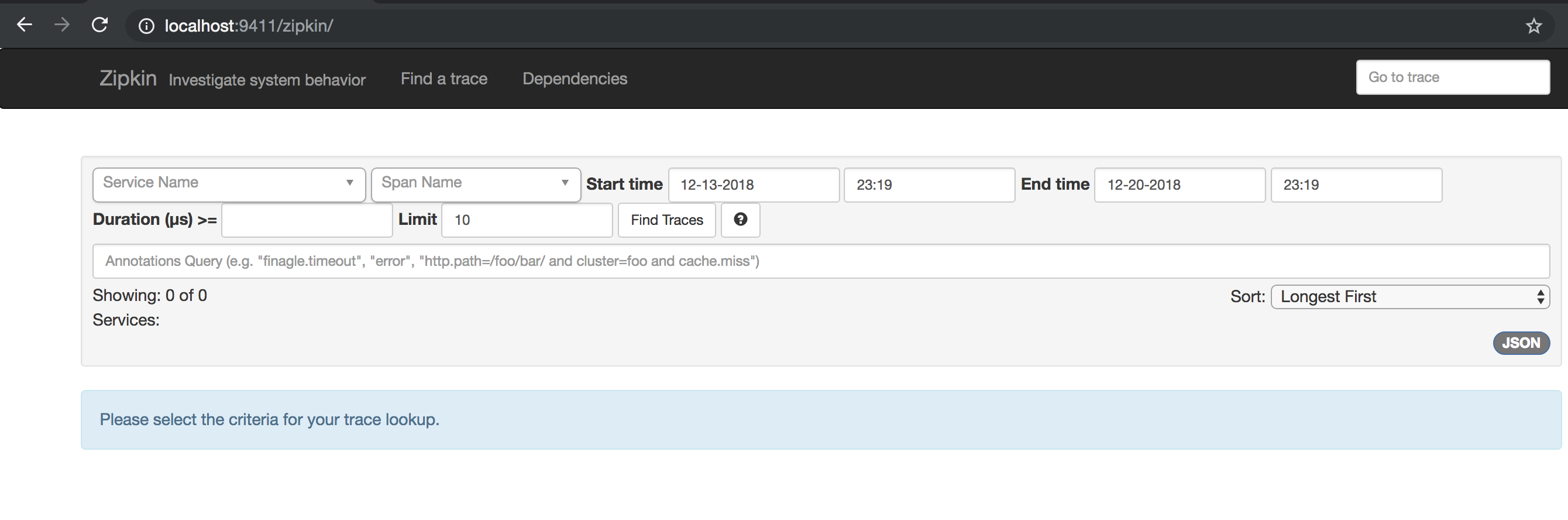The height and width of the screenshot is (520, 1568).
Task: Click the question mark help button
Action: [740, 220]
